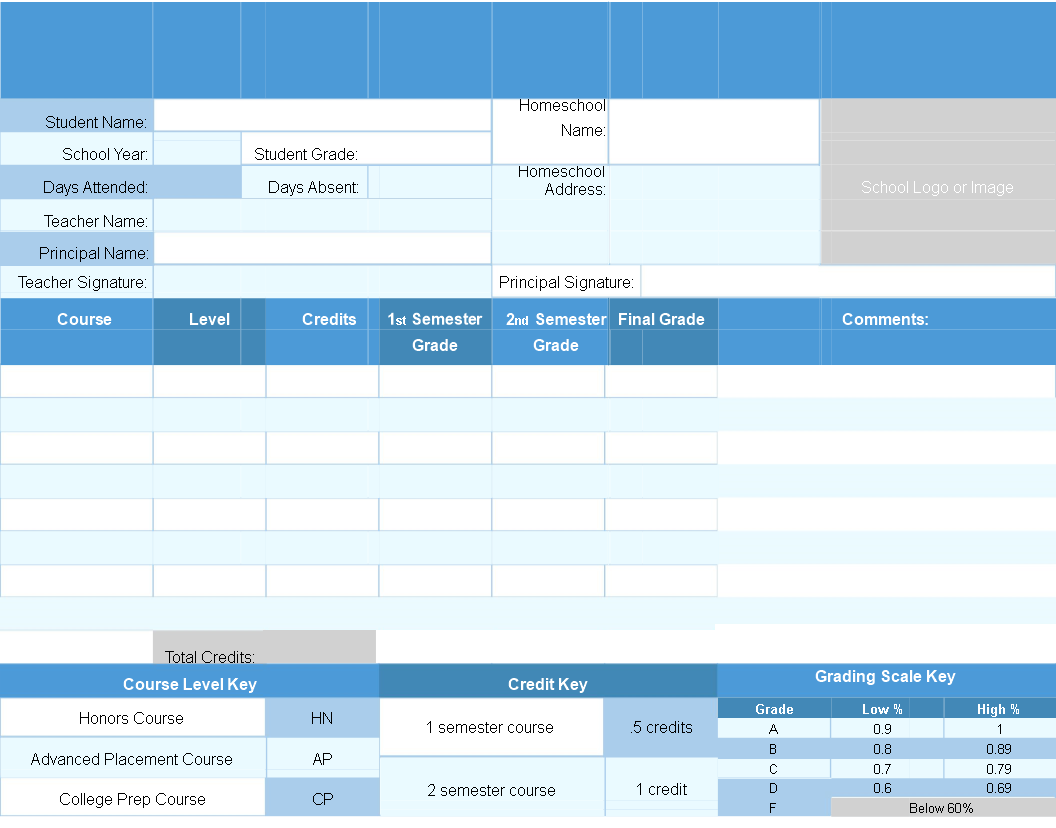
Task: Select the 'Honors Course' cell
Action: (133, 718)
